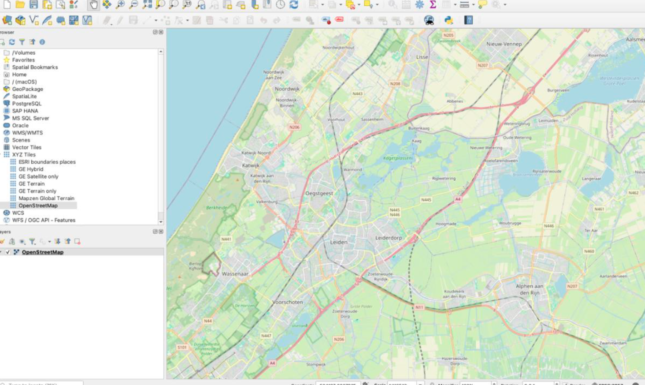This screenshot has width=645, height=385.
Task: Select Favorites in Browser tree
Action: tap(23, 60)
